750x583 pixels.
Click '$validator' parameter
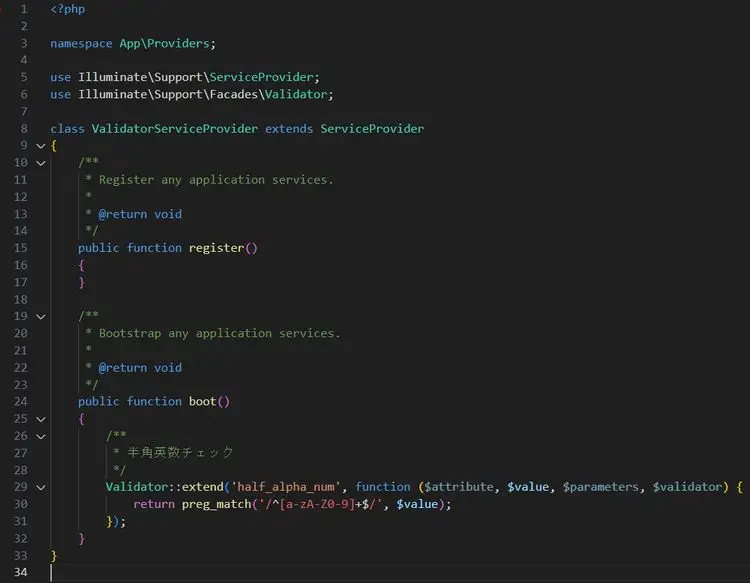(687, 487)
